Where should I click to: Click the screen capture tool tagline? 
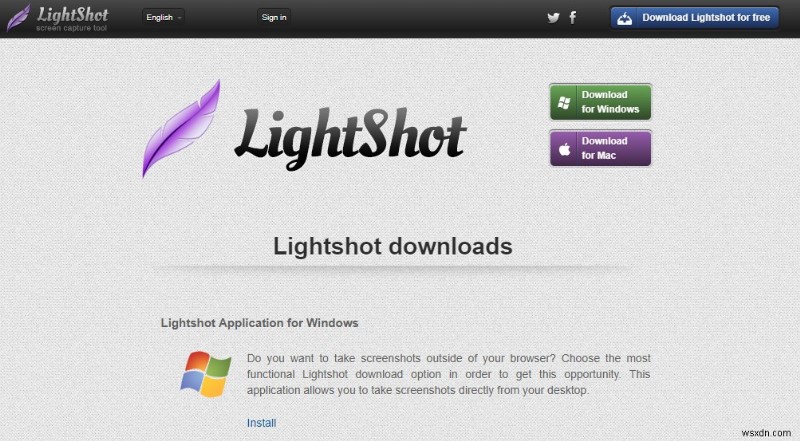click(x=71, y=28)
